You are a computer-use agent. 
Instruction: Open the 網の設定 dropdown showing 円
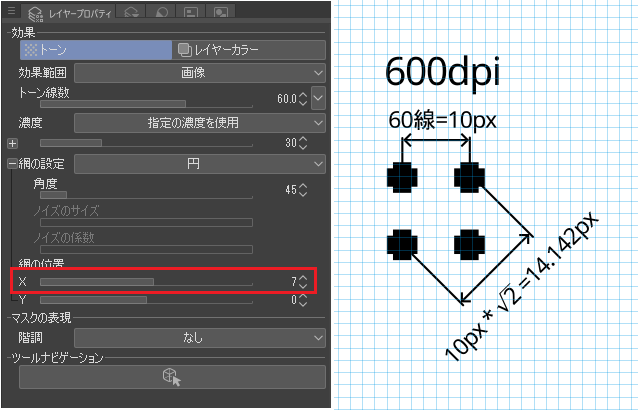(200, 163)
